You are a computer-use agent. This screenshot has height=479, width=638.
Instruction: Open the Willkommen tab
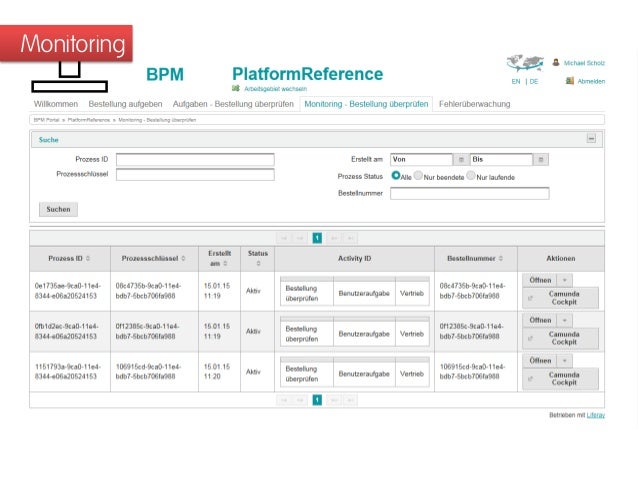pos(56,104)
